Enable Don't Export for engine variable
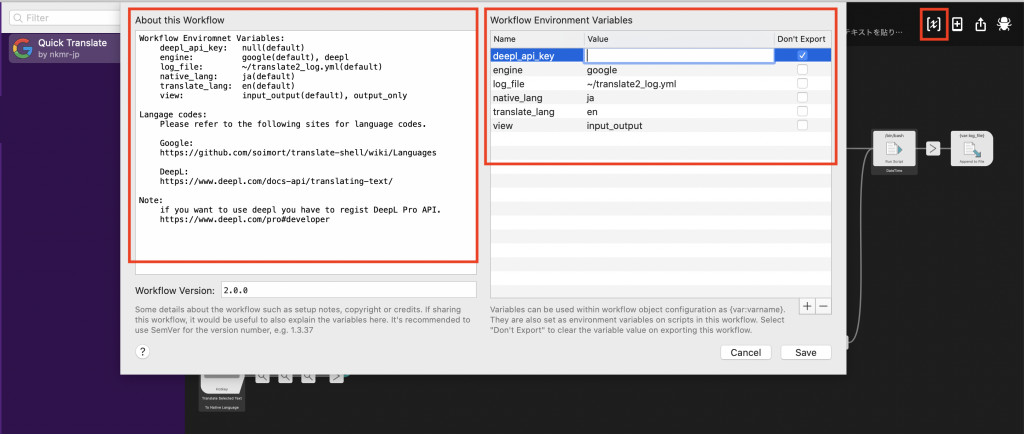 (x=802, y=70)
